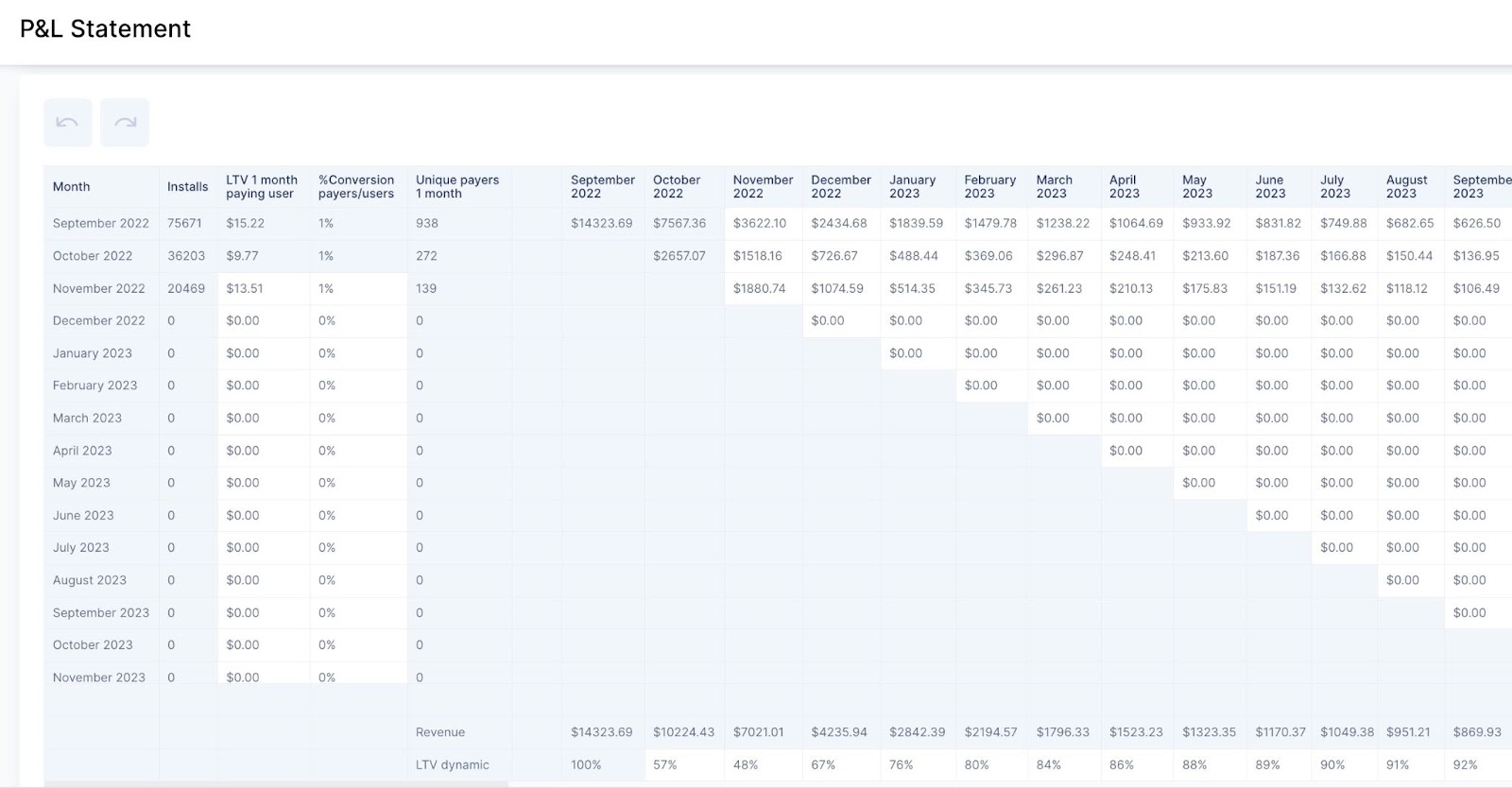Screen dimensions: 1512x788
Task: Click the %Conversion payers/users column header
Action: pyautogui.click(x=356, y=187)
